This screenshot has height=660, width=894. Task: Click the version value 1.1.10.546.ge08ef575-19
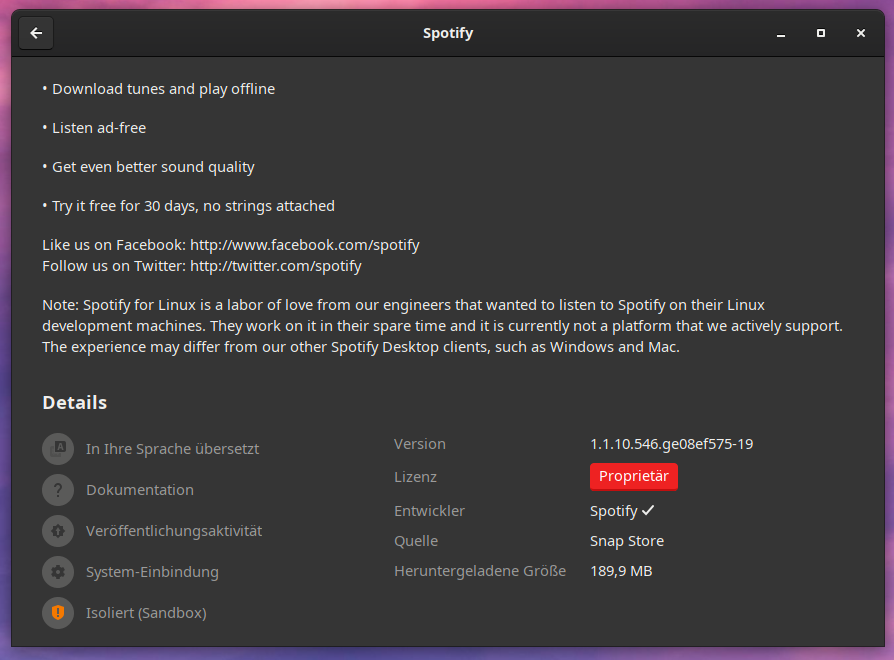(672, 444)
